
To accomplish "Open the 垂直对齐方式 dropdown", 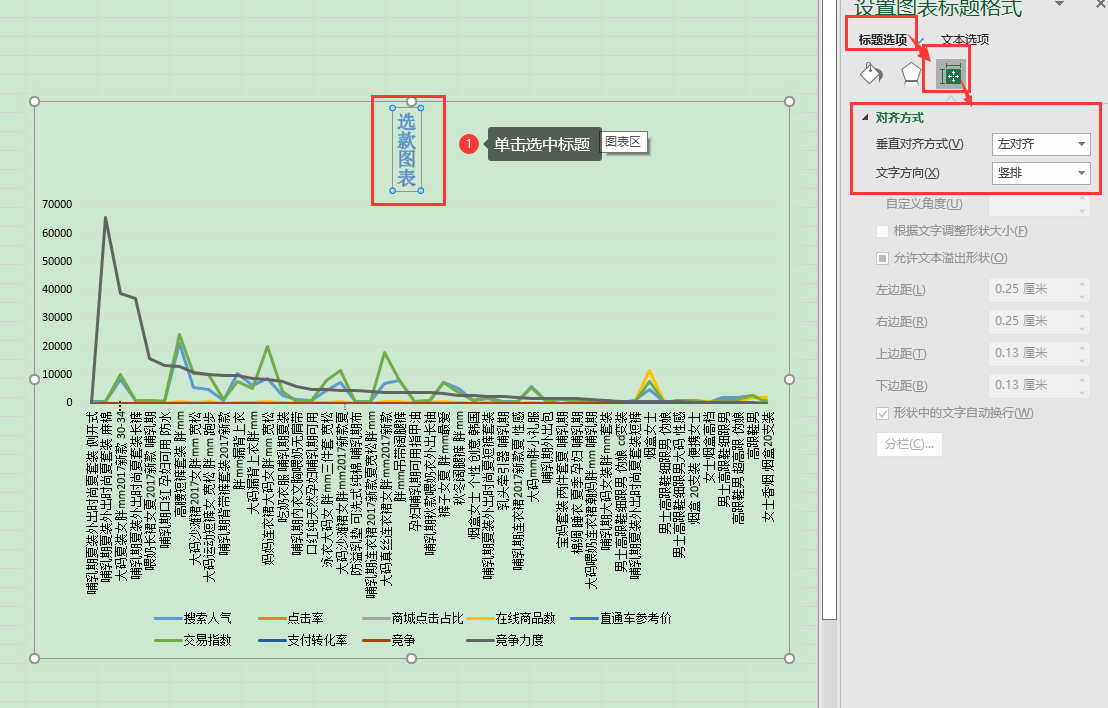I will click(x=1040, y=144).
